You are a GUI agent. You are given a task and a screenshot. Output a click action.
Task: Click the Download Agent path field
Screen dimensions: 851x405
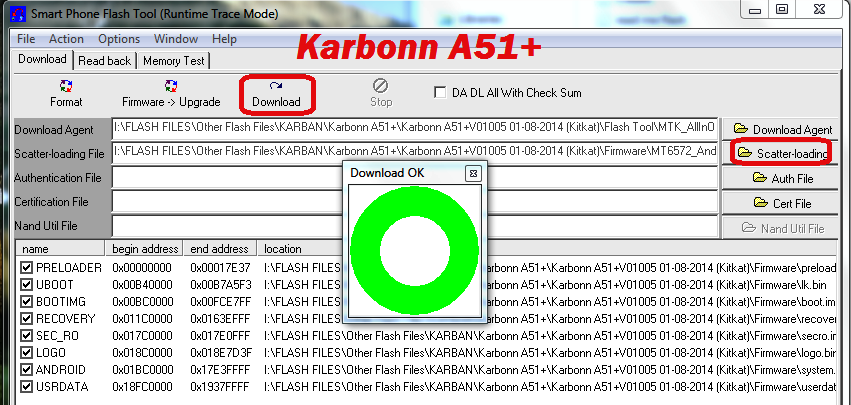click(415, 129)
